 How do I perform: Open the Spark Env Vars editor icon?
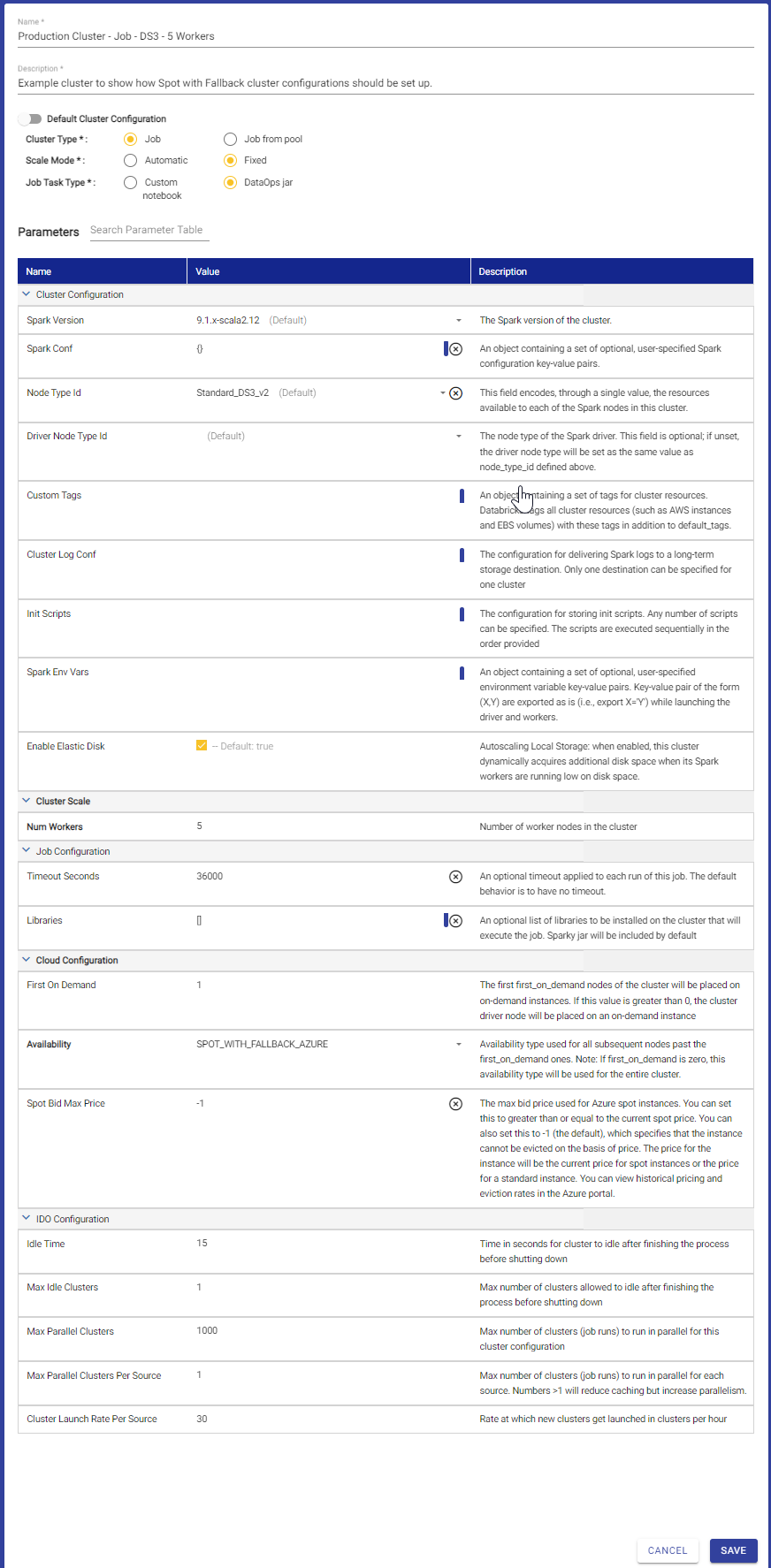coord(461,673)
